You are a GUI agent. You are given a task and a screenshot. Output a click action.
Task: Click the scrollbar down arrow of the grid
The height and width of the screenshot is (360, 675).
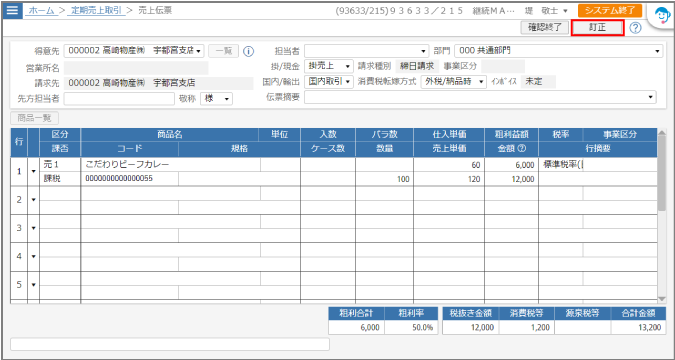[662, 299]
